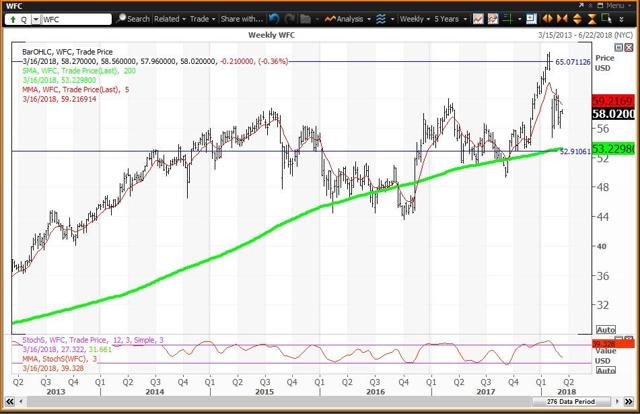The image size is (640, 414).
Task: Click the red 59.2169 price tag
Action: pyautogui.click(x=613, y=101)
